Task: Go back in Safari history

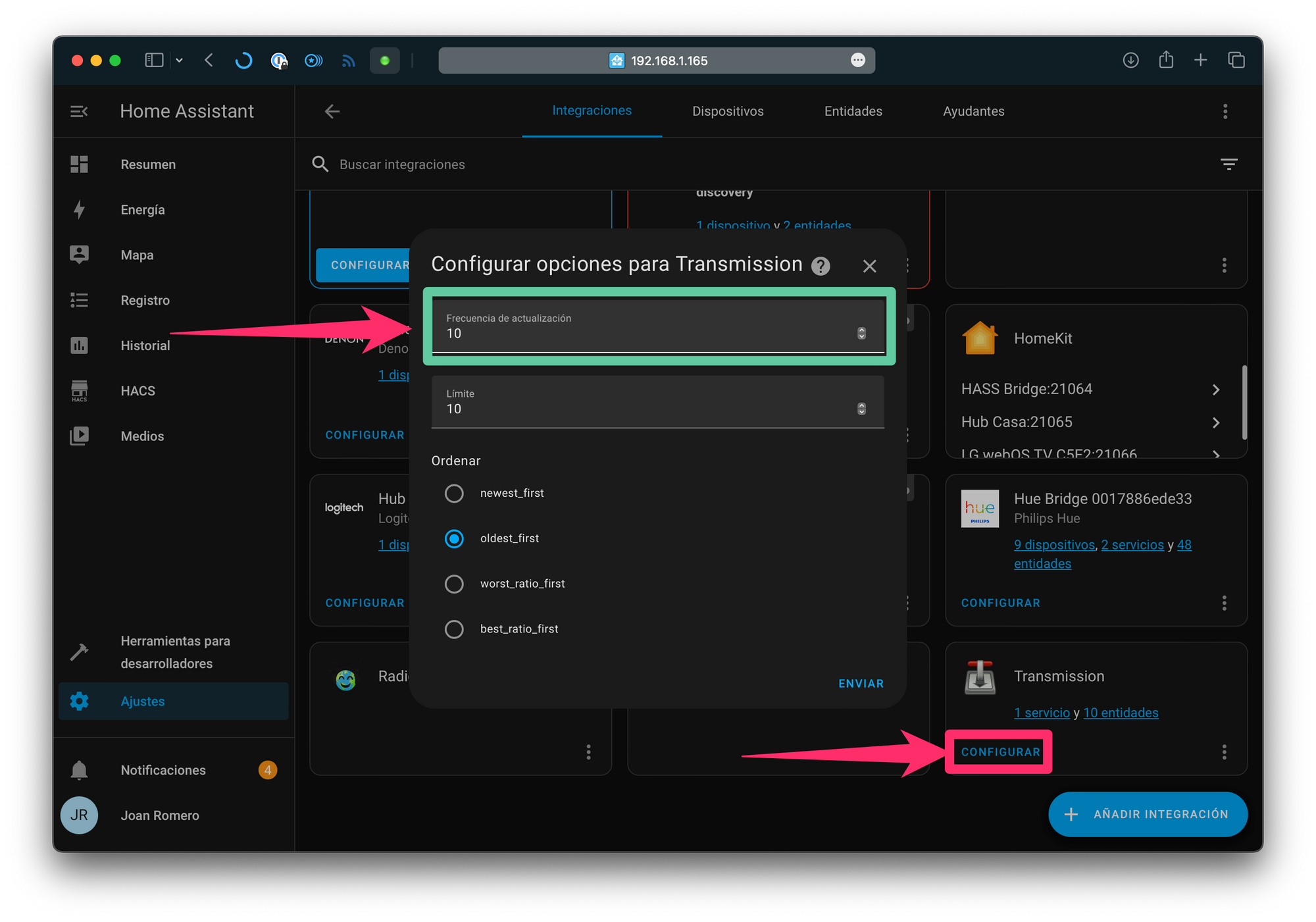Action: tap(209, 61)
